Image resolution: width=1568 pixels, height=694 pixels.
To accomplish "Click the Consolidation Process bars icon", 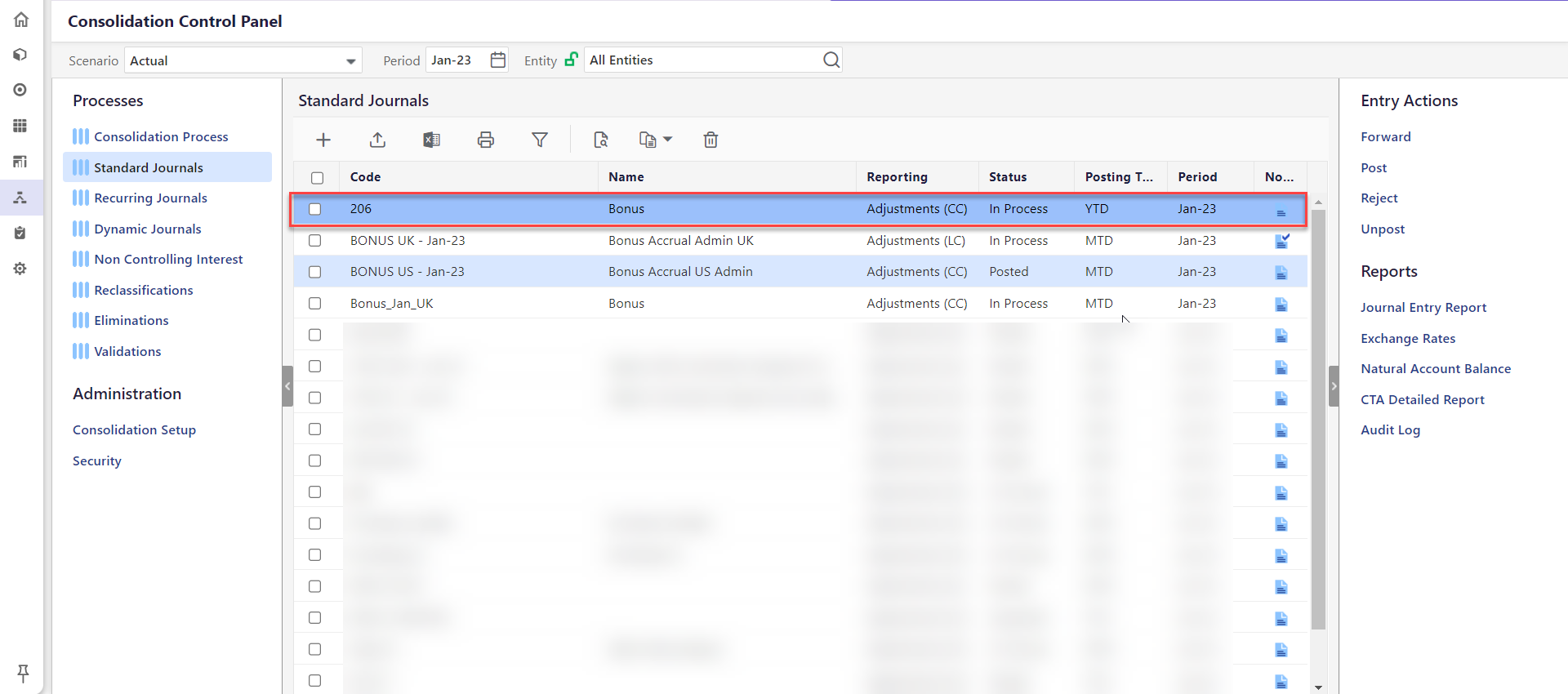I will click(x=81, y=136).
